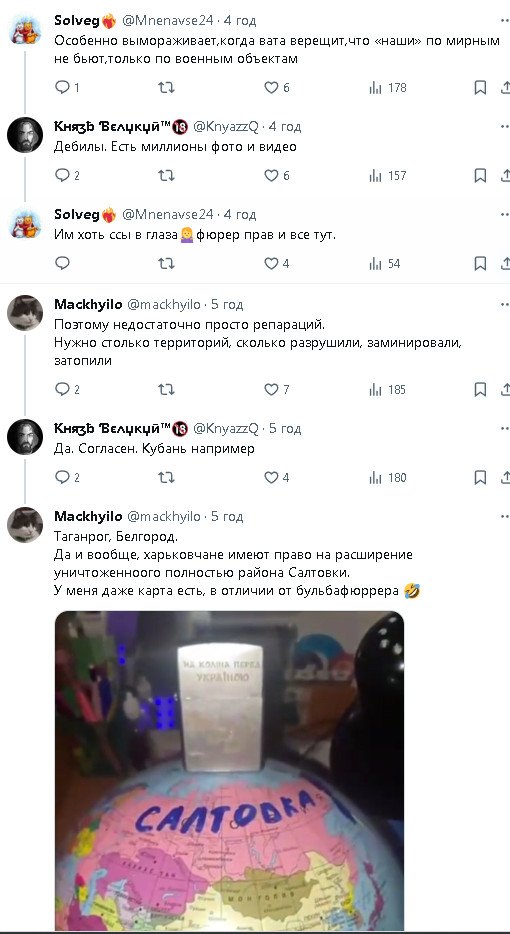Open the '5 год' timestamp on Таганрог tweet
The image size is (510, 934).
[227, 516]
